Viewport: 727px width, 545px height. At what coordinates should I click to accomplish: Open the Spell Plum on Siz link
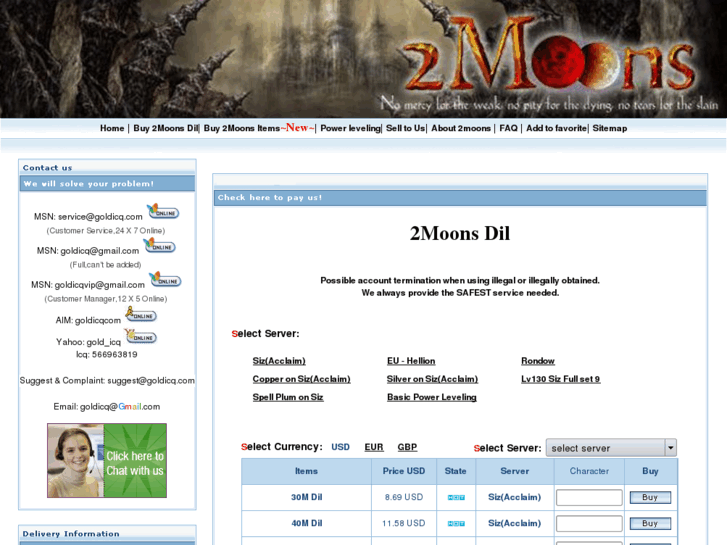[288, 397]
